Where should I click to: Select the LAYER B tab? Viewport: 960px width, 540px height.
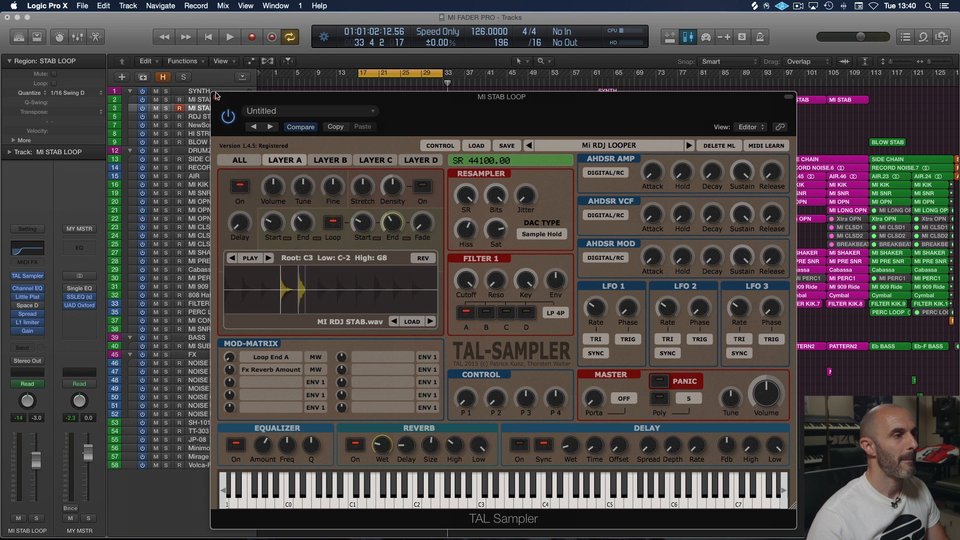pyautogui.click(x=330, y=160)
